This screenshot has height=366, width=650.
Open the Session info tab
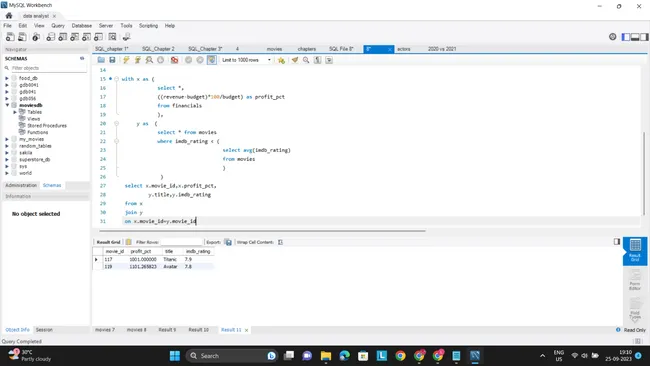[x=44, y=330]
